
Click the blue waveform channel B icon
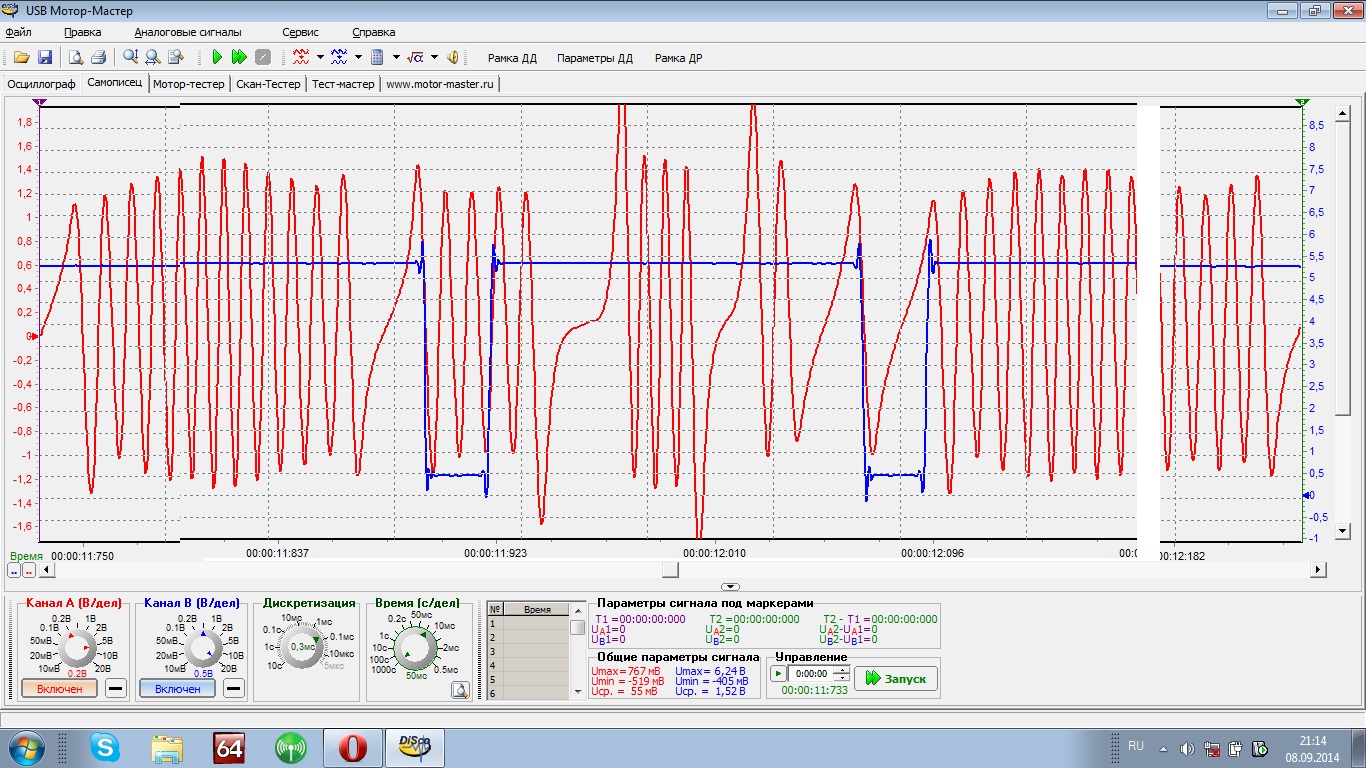coord(339,58)
